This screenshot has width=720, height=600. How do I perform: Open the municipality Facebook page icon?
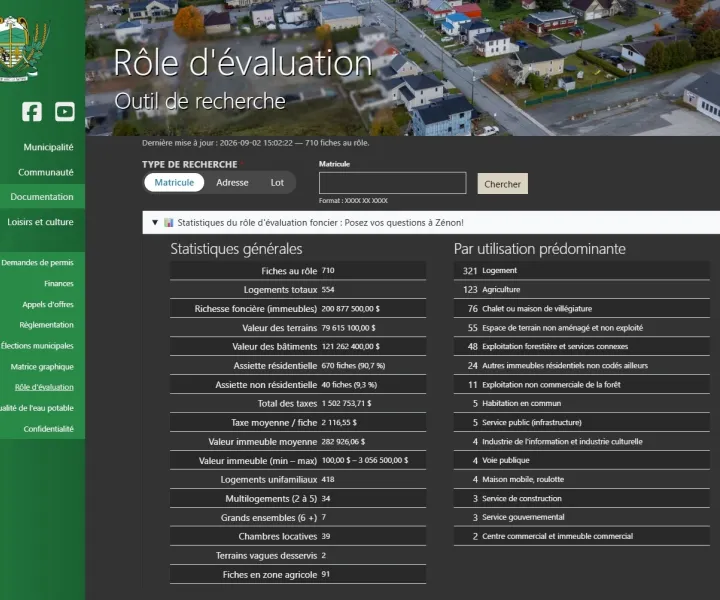32,112
